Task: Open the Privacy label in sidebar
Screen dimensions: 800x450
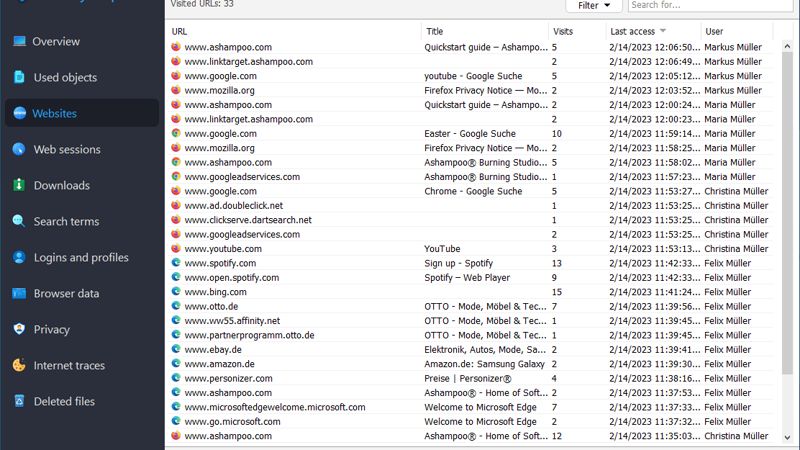Action: pos(52,330)
